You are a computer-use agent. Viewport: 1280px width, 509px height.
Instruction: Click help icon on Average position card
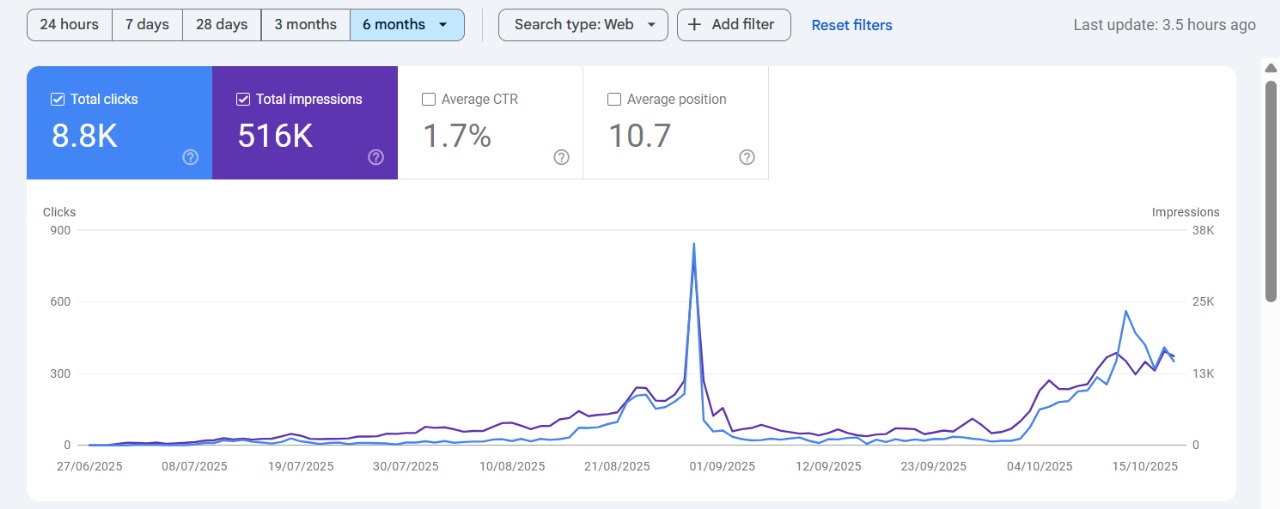click(746, 157)
